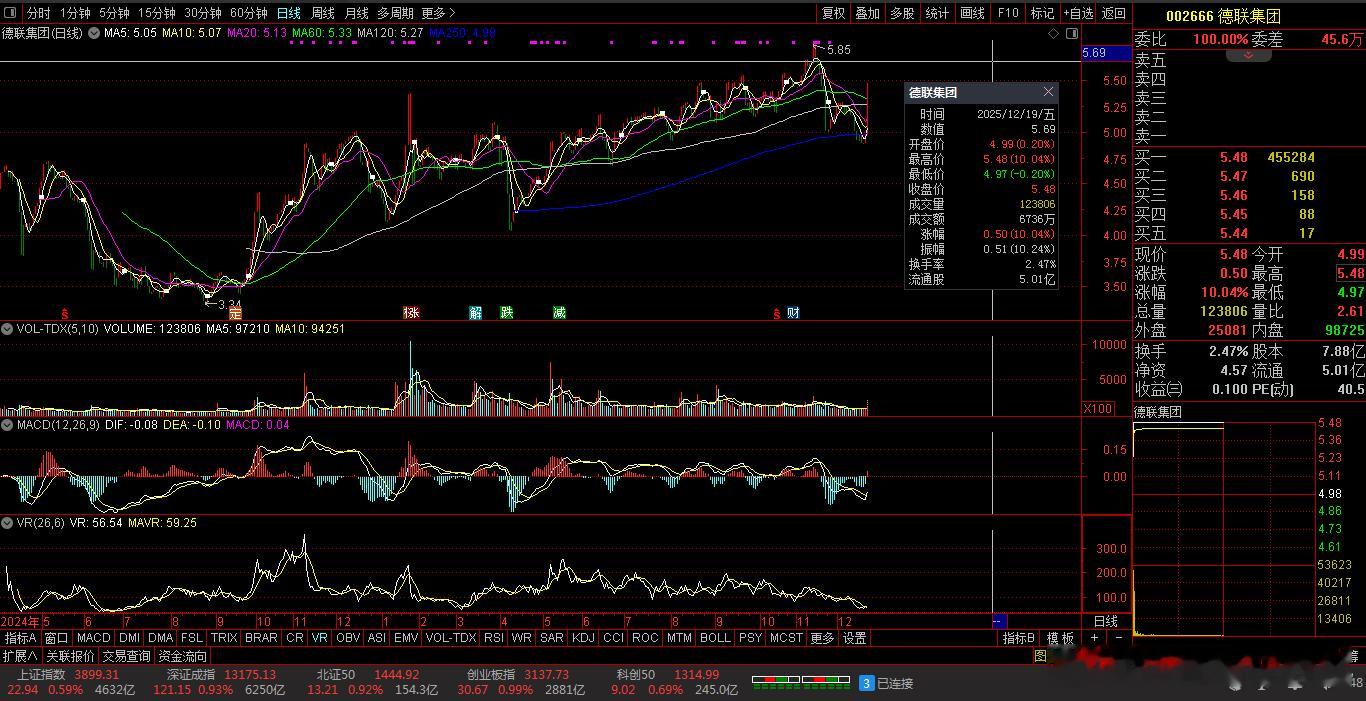Viewport: 1366px width, 701px height.
Task: Expand the order book with the red chevron
Action: 1248,56
